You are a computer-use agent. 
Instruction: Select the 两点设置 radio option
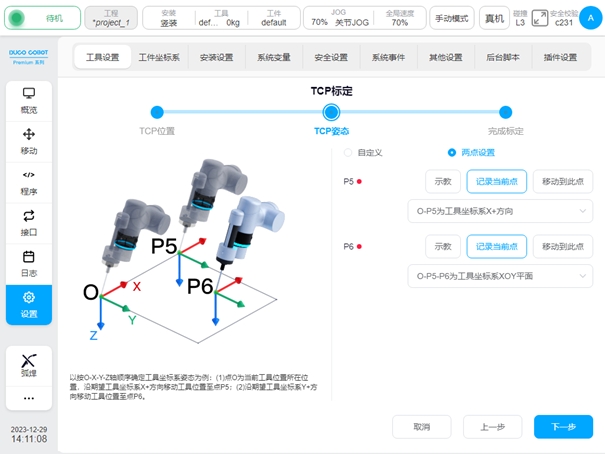pos(452,153)
